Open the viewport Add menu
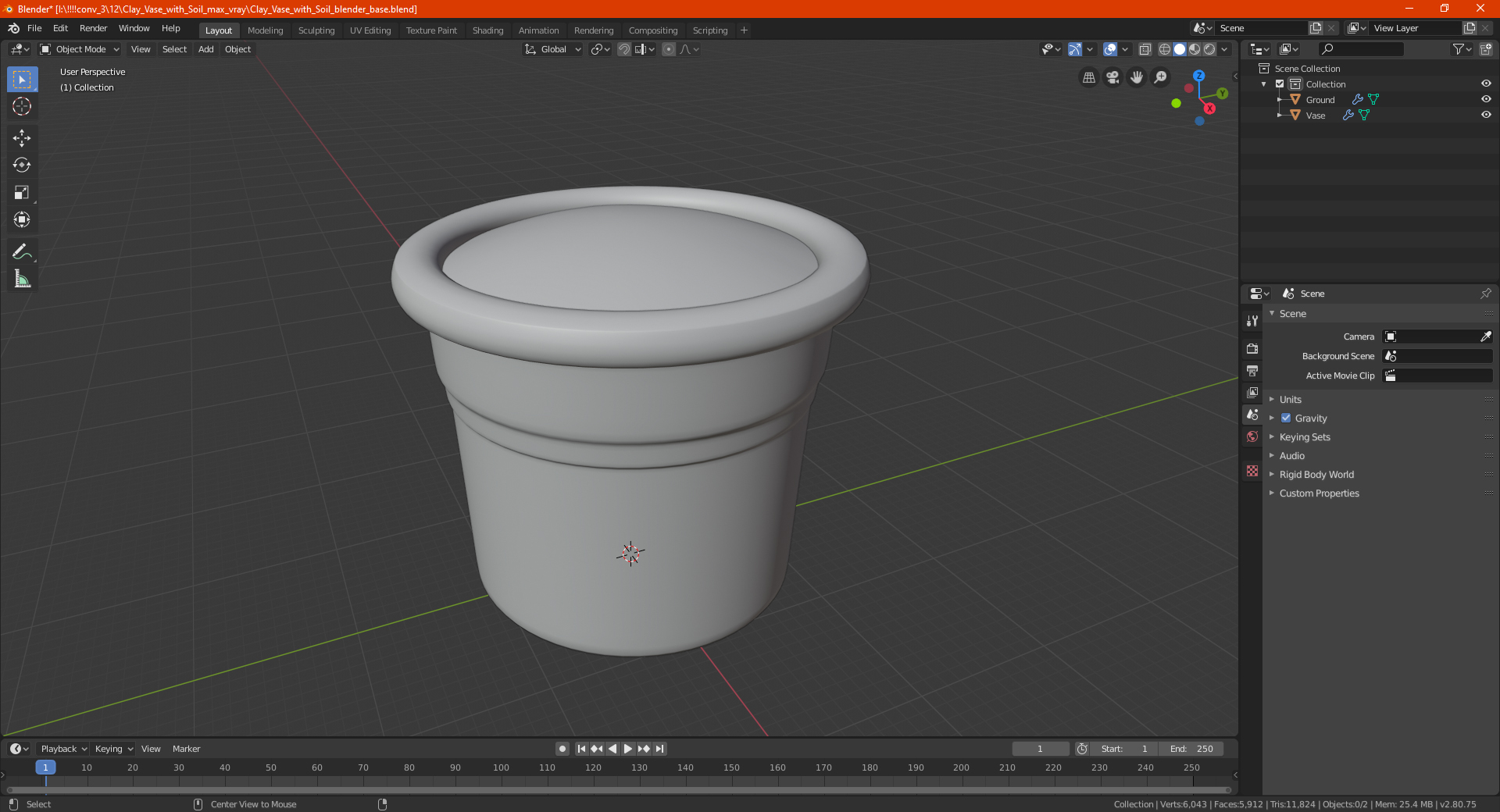 pos(205,49)
